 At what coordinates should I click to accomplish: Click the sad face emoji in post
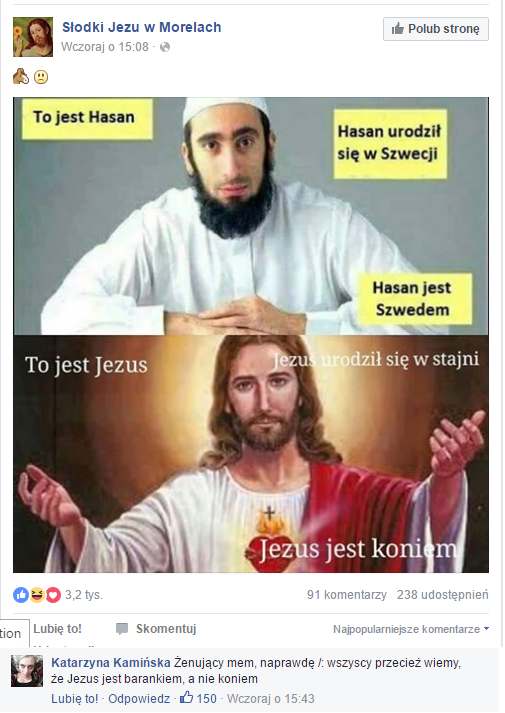tap(41, 77)
